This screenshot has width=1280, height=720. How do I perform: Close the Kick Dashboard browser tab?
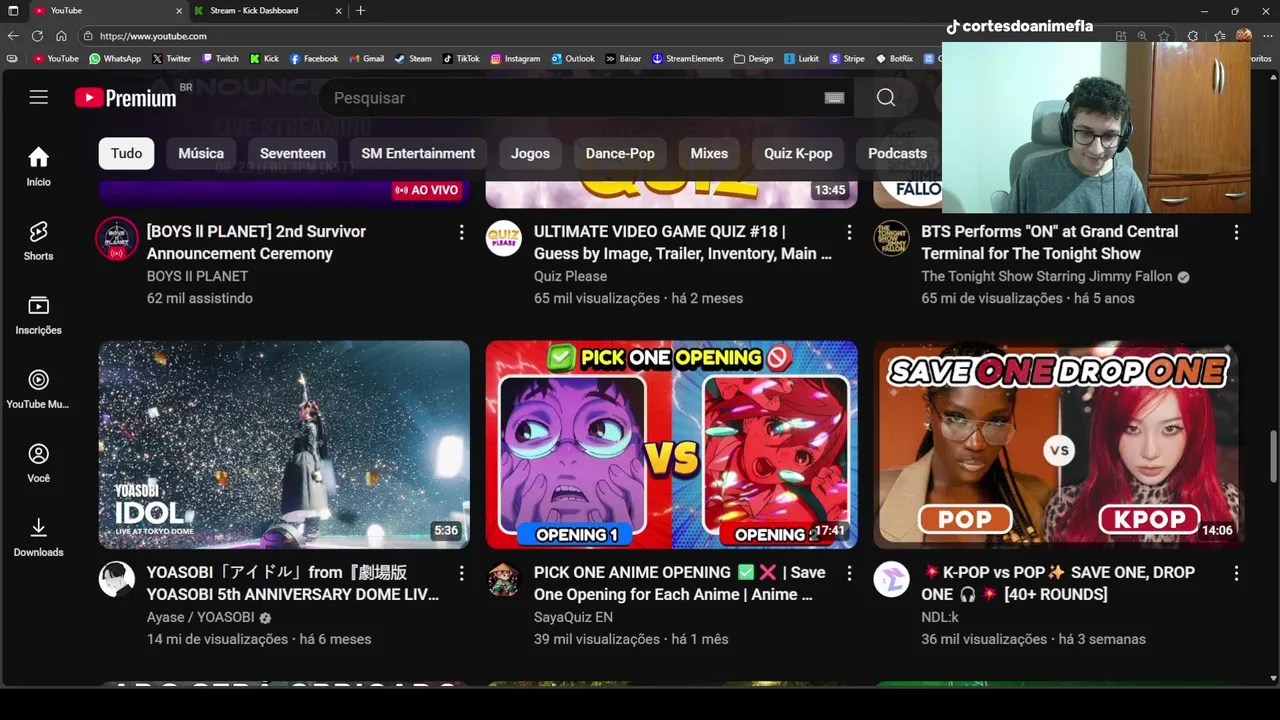coord(339,11)
